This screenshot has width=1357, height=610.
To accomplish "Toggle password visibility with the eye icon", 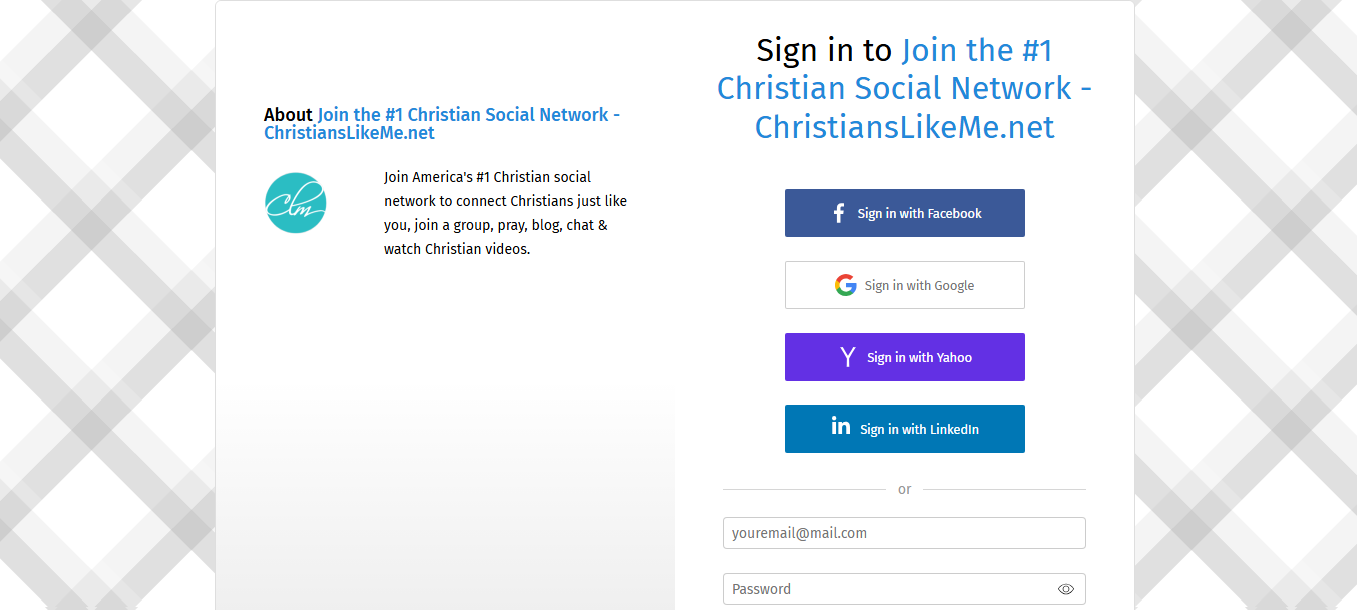I will point(1066,589).
